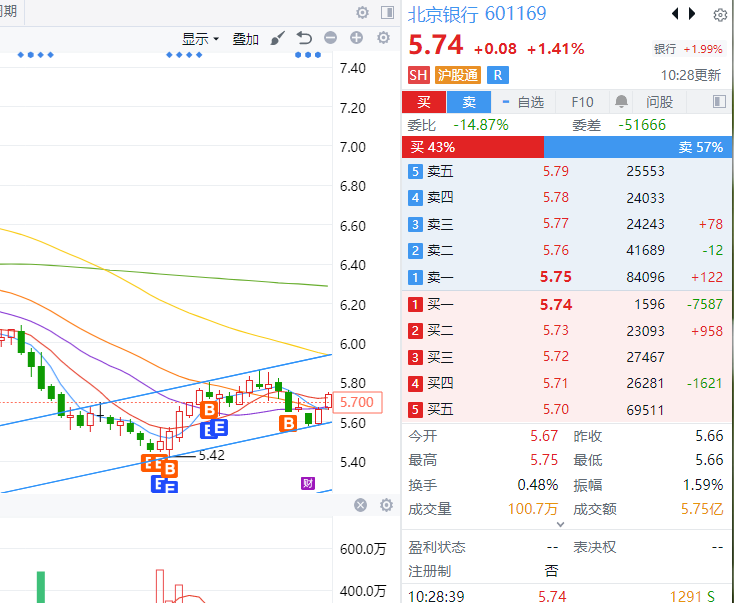This screenshot has width=734, height=603.
Task: Click the orange B marker beside 5.60
Action: pyautogui.click(x=288, y=423)
